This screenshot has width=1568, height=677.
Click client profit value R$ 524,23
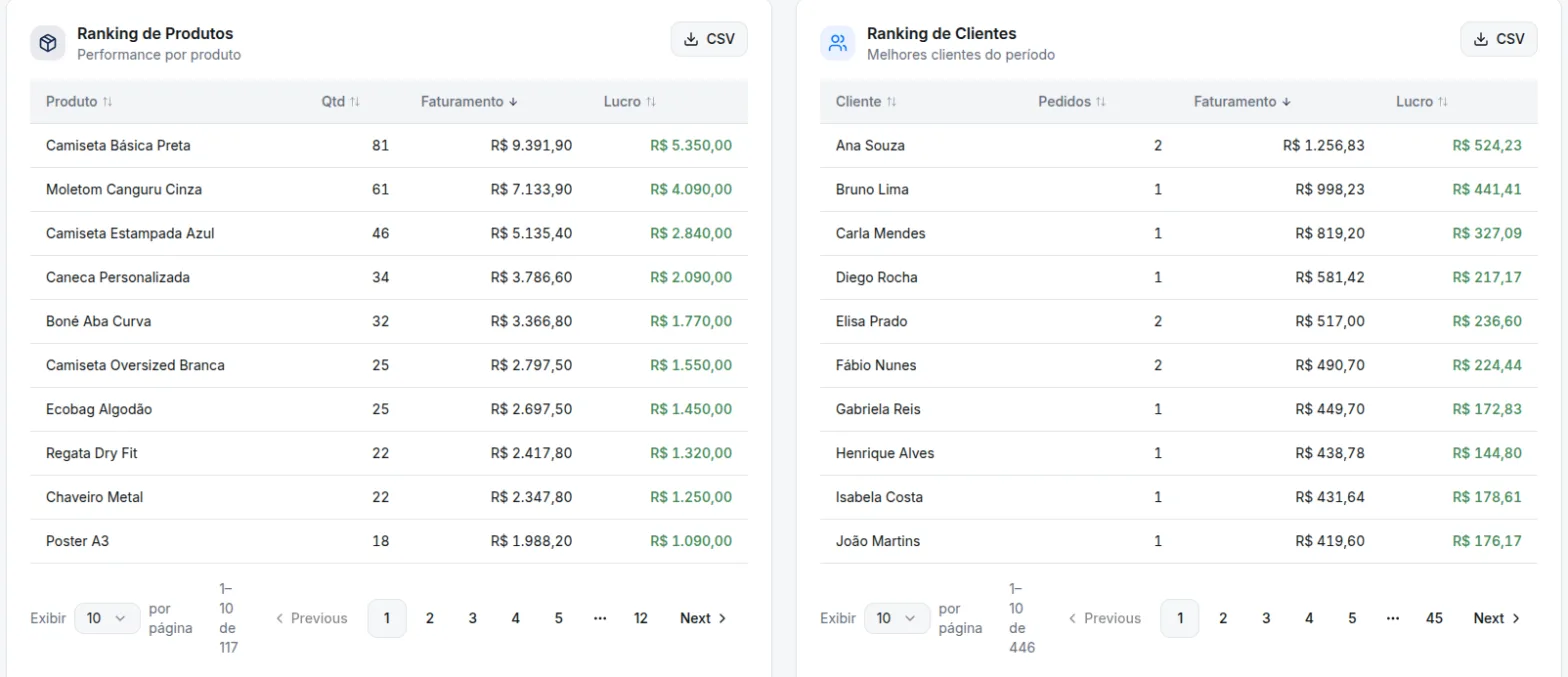1487,145
